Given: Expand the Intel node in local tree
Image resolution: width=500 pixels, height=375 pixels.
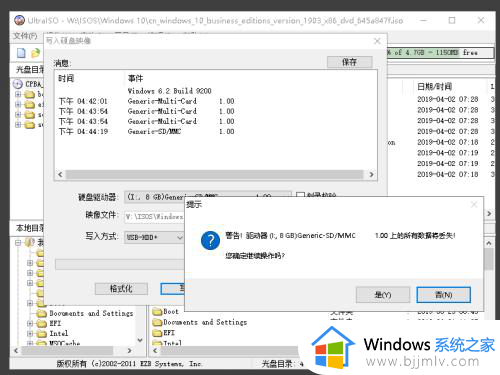Looking at the screenshot, I should tap(30, 333).
